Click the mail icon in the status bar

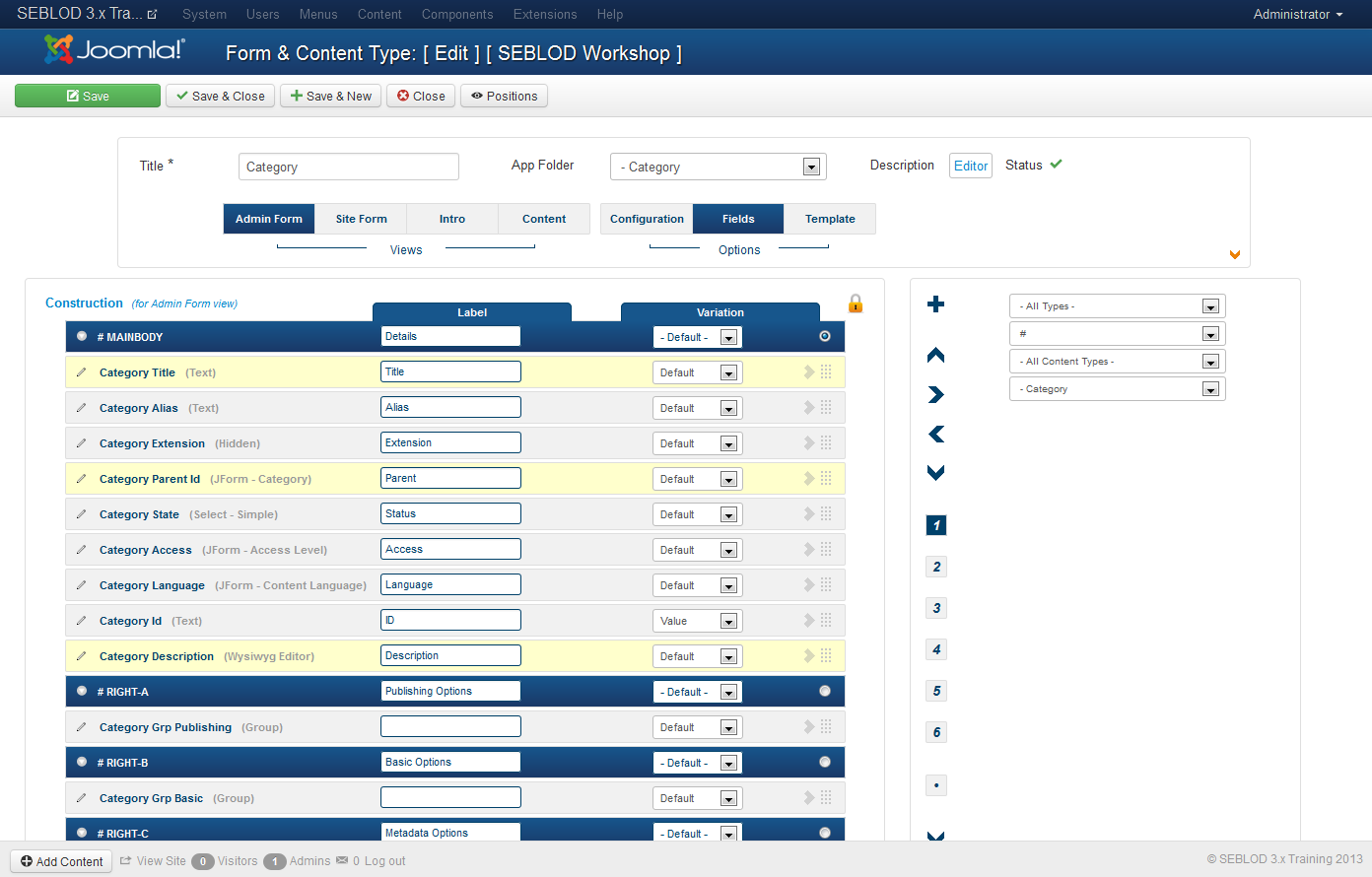coord(342,860)
